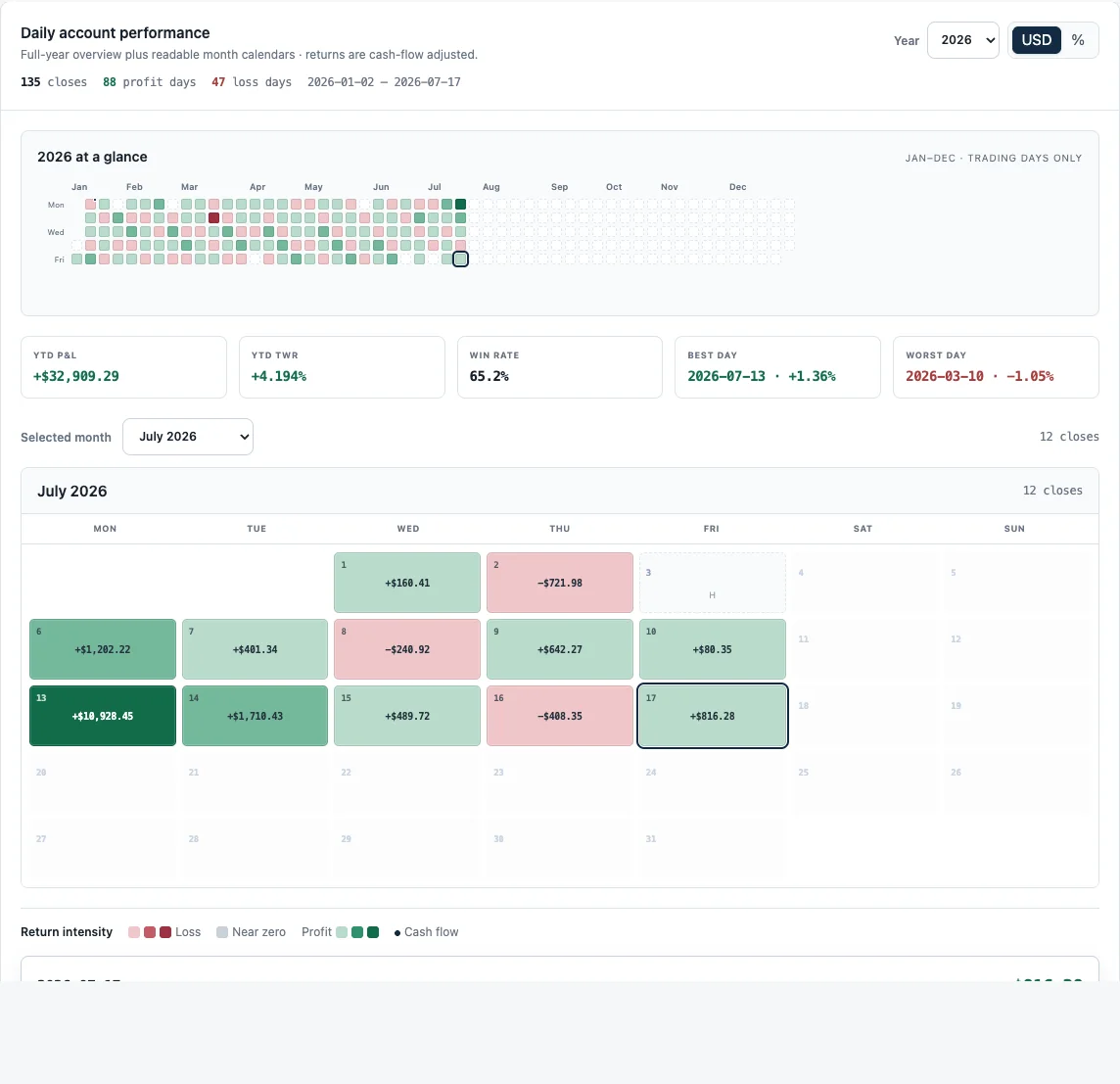The width and height of the screenshot is (1120, 1084).
Task: Click the Dec month label in heatmap
Action: (x=738, y=186)
